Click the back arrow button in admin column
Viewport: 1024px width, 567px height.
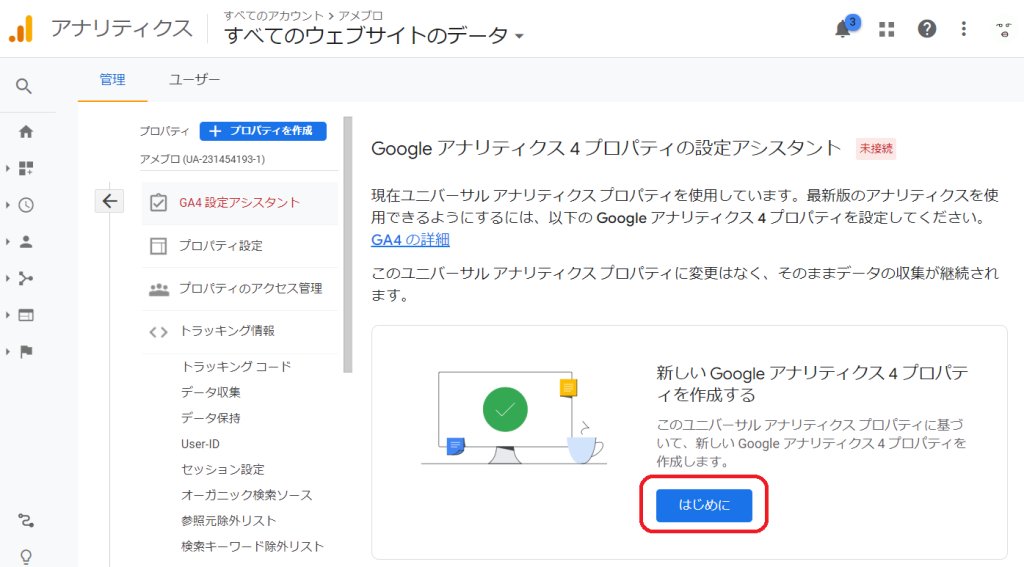click(x=109, y=201)
